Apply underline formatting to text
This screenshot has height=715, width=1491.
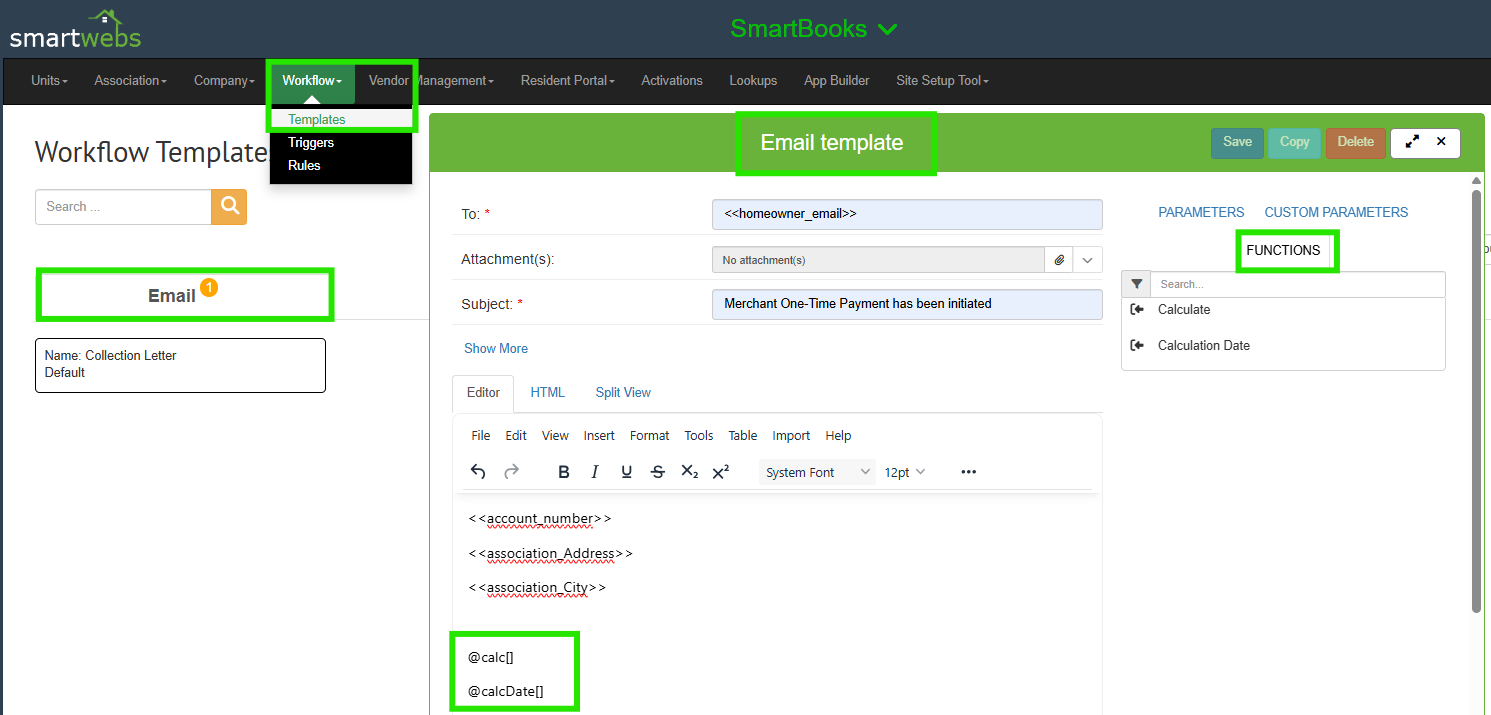coord(626,472)
